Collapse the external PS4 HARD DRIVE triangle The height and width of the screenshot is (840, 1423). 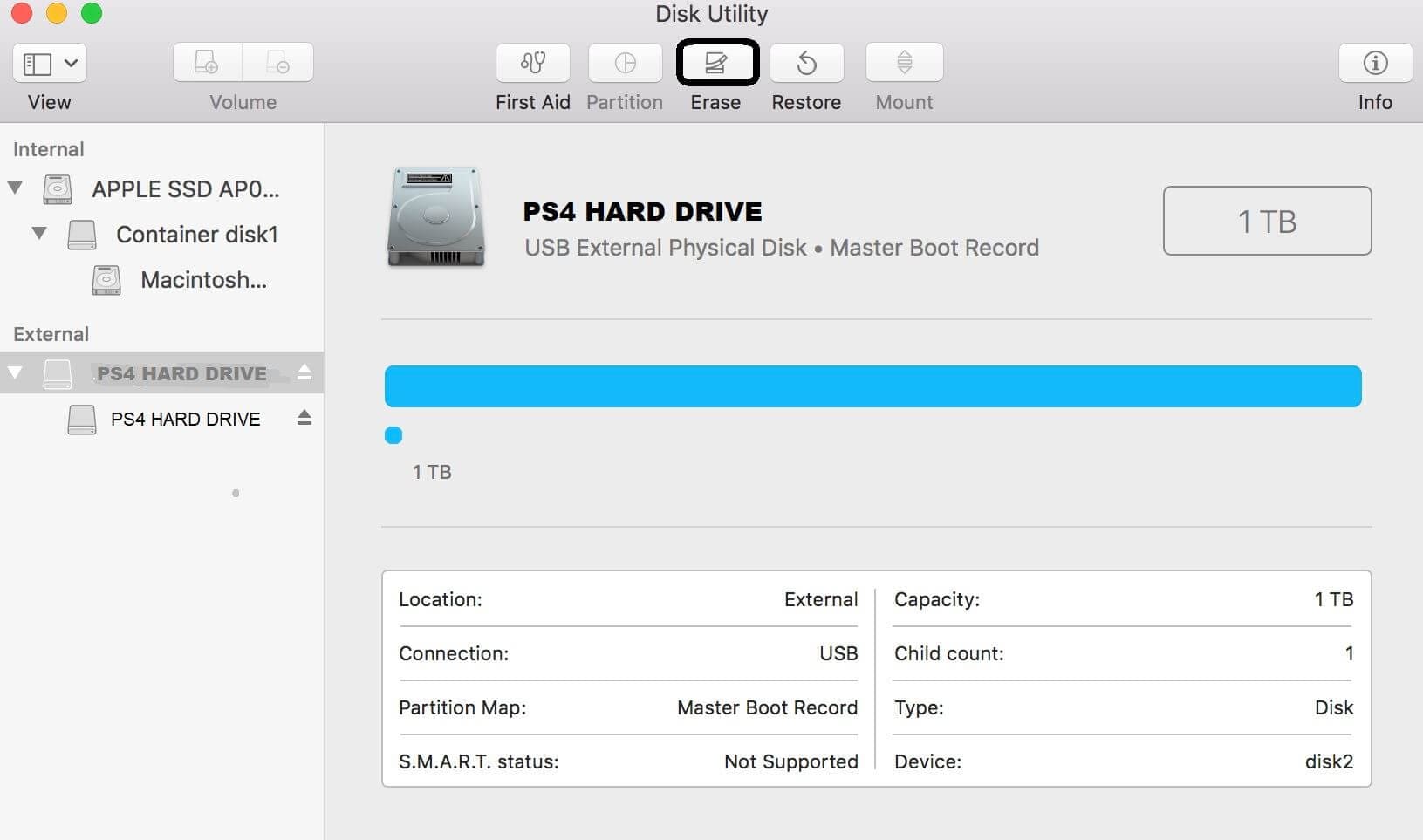(x=15, y=372)
